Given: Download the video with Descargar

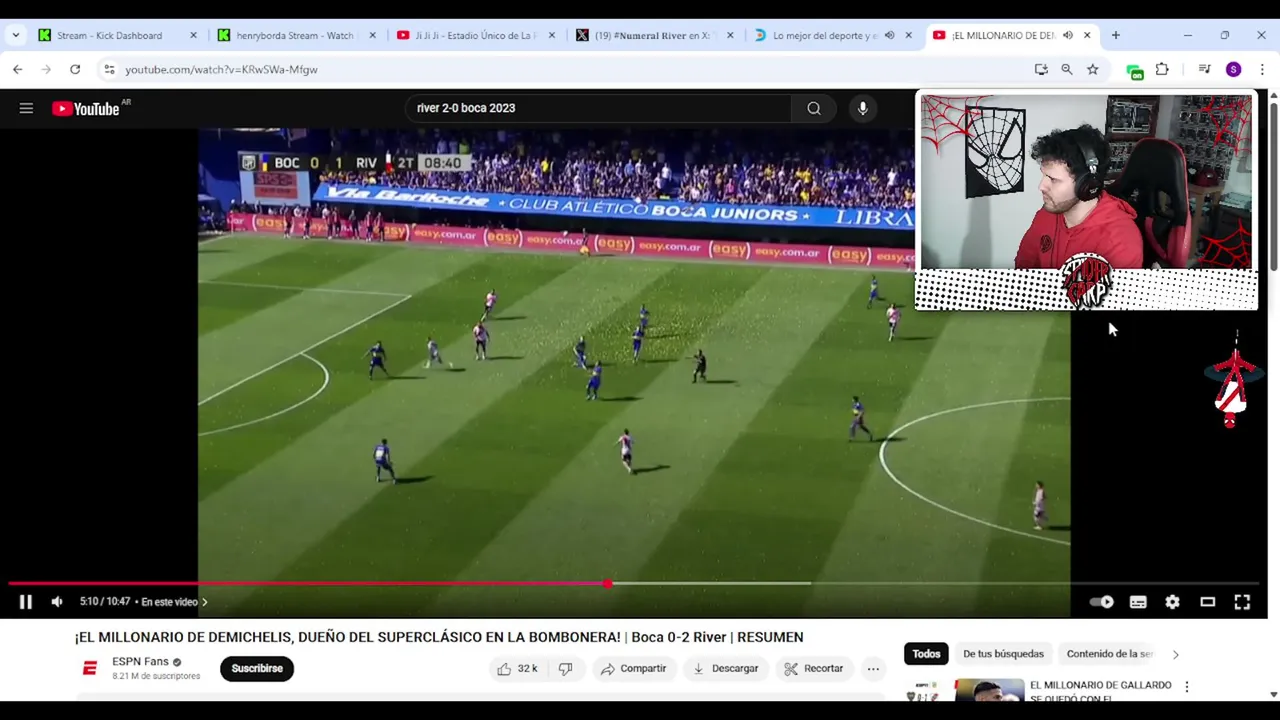Looking at the screenshot, I should 726,668.
